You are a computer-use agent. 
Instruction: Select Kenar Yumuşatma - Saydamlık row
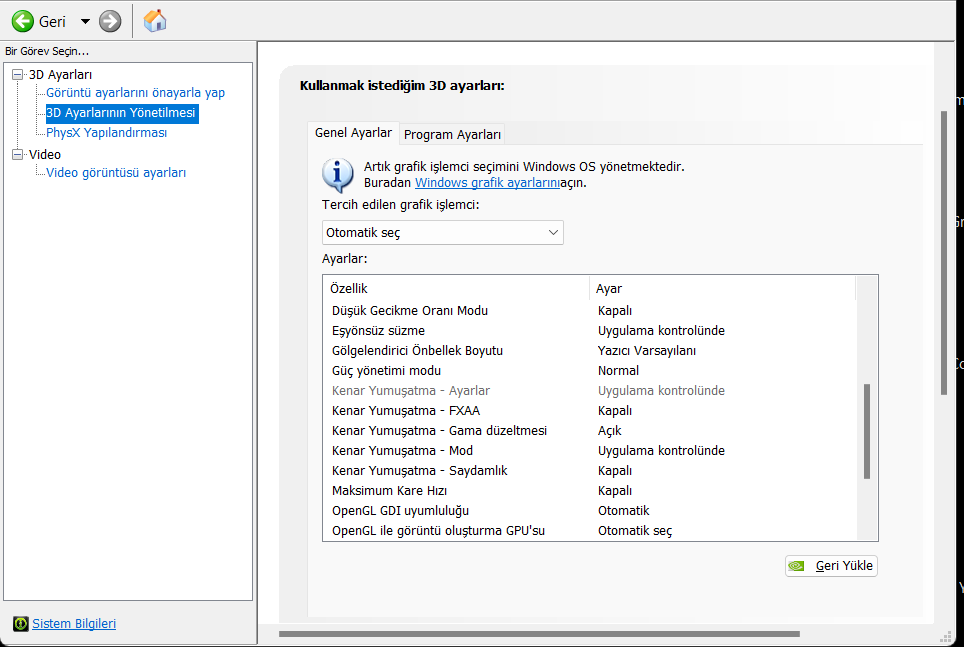point(590,470)
